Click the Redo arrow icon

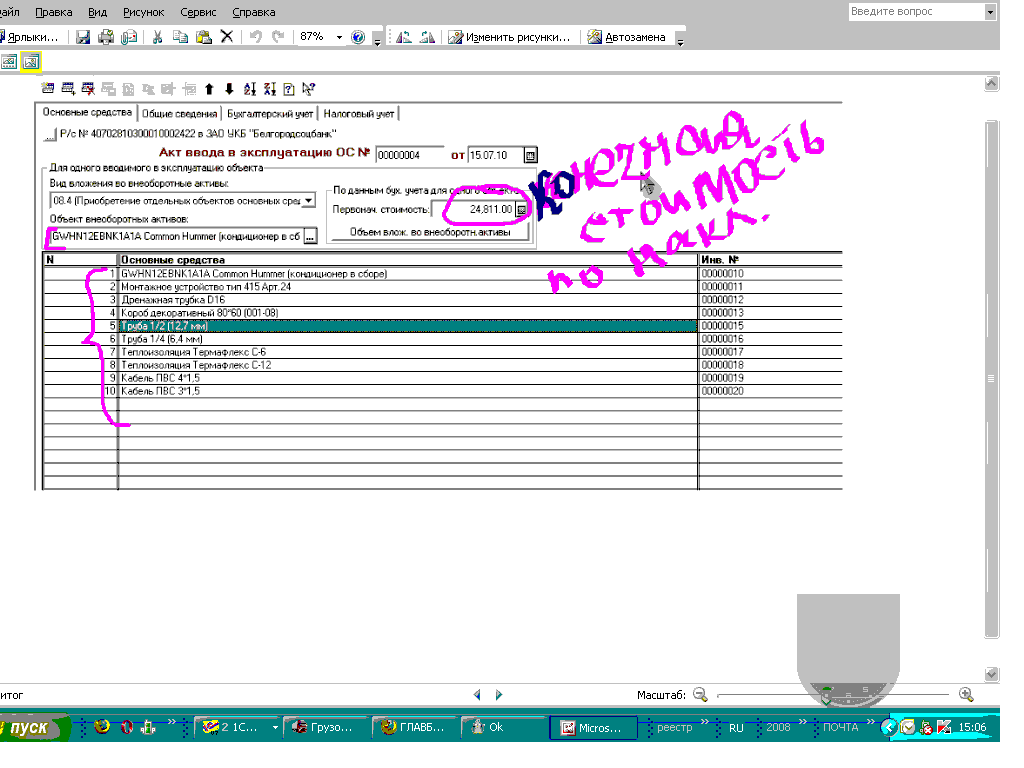[x=278, y=37]
